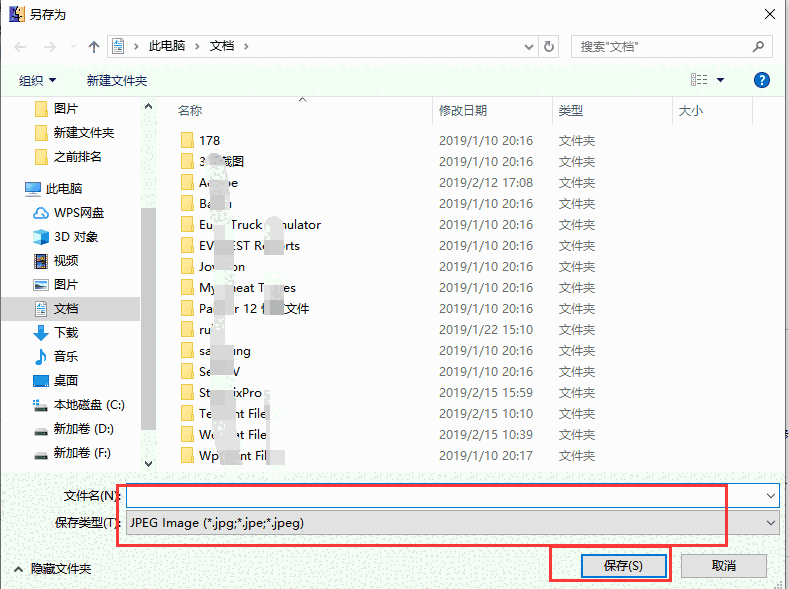The height and width of the screenshot is (589, 789).
Task: Click the Back navigation arrow
Action: (x=20, y=47)
